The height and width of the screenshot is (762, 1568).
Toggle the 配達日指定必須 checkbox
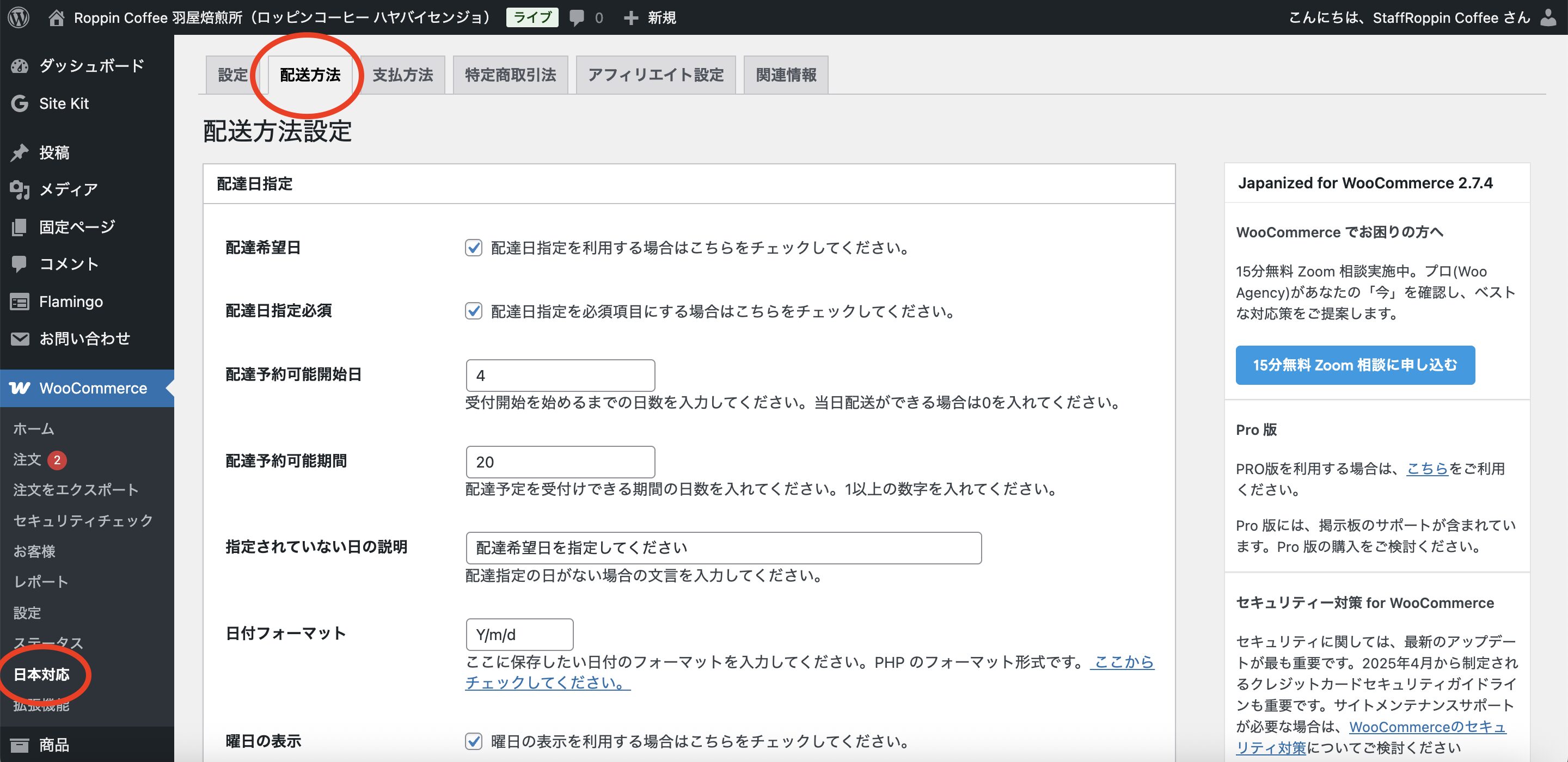(x=474, y=311)
